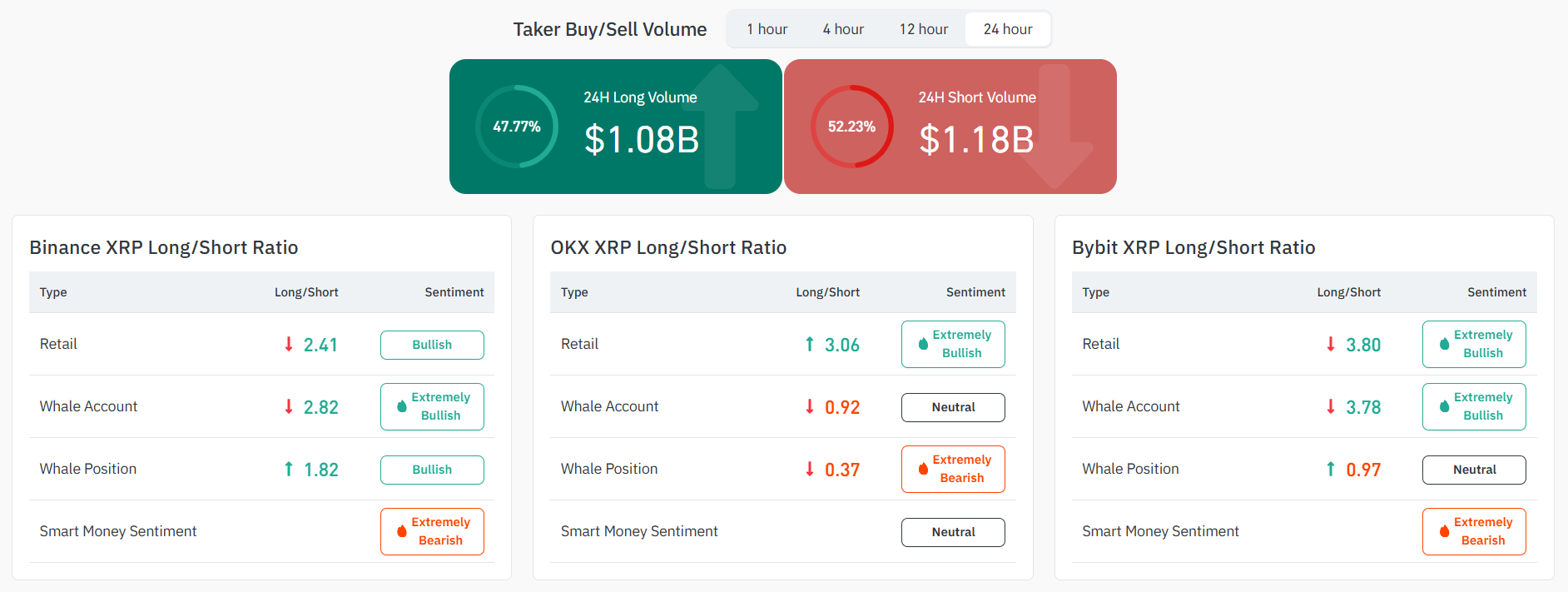
Task: Click Bybit Retail Extremely Bullish badge
Action: click(1474, 344)
